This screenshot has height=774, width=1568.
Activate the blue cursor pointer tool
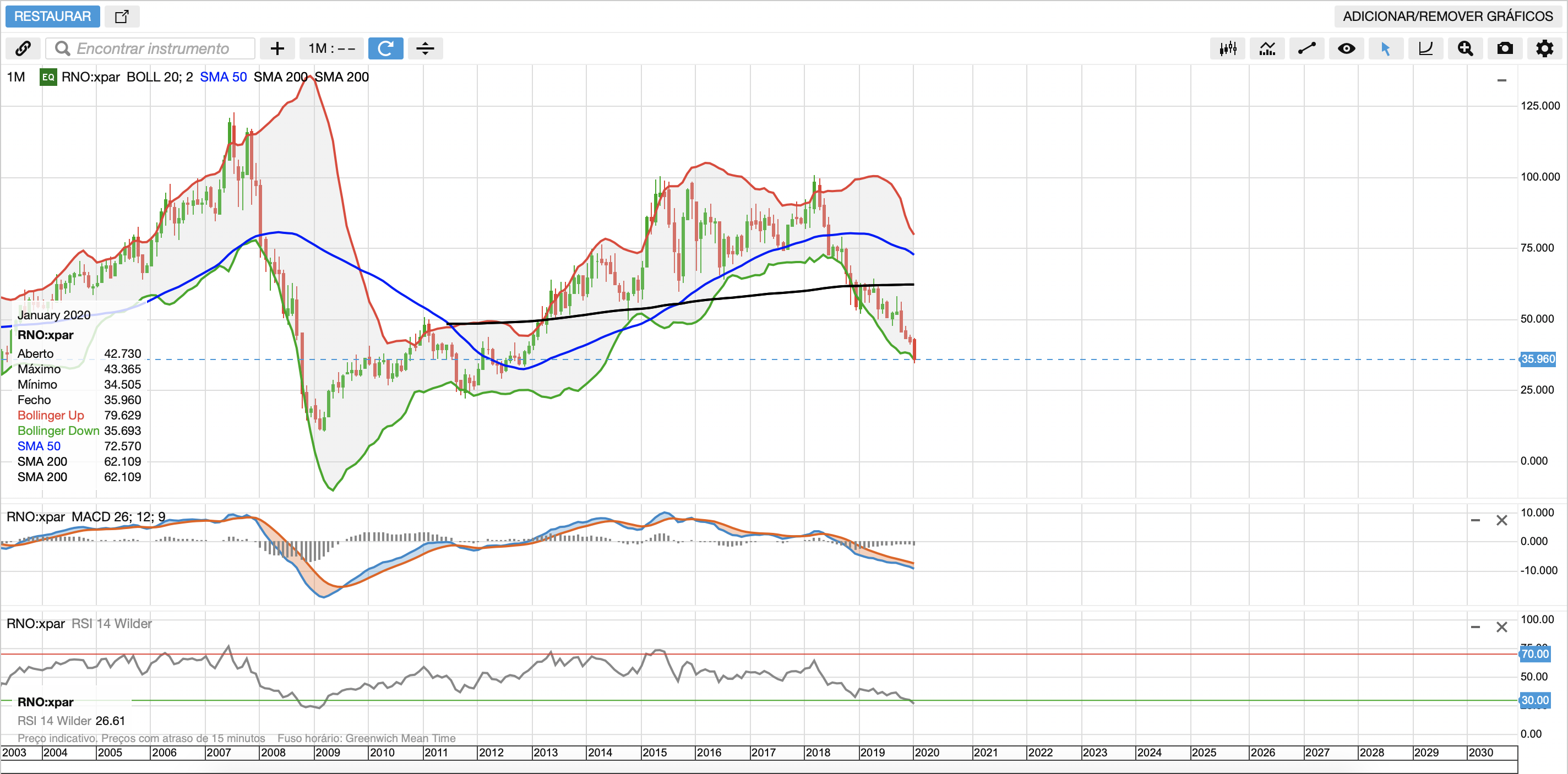tap(1385, 48)
